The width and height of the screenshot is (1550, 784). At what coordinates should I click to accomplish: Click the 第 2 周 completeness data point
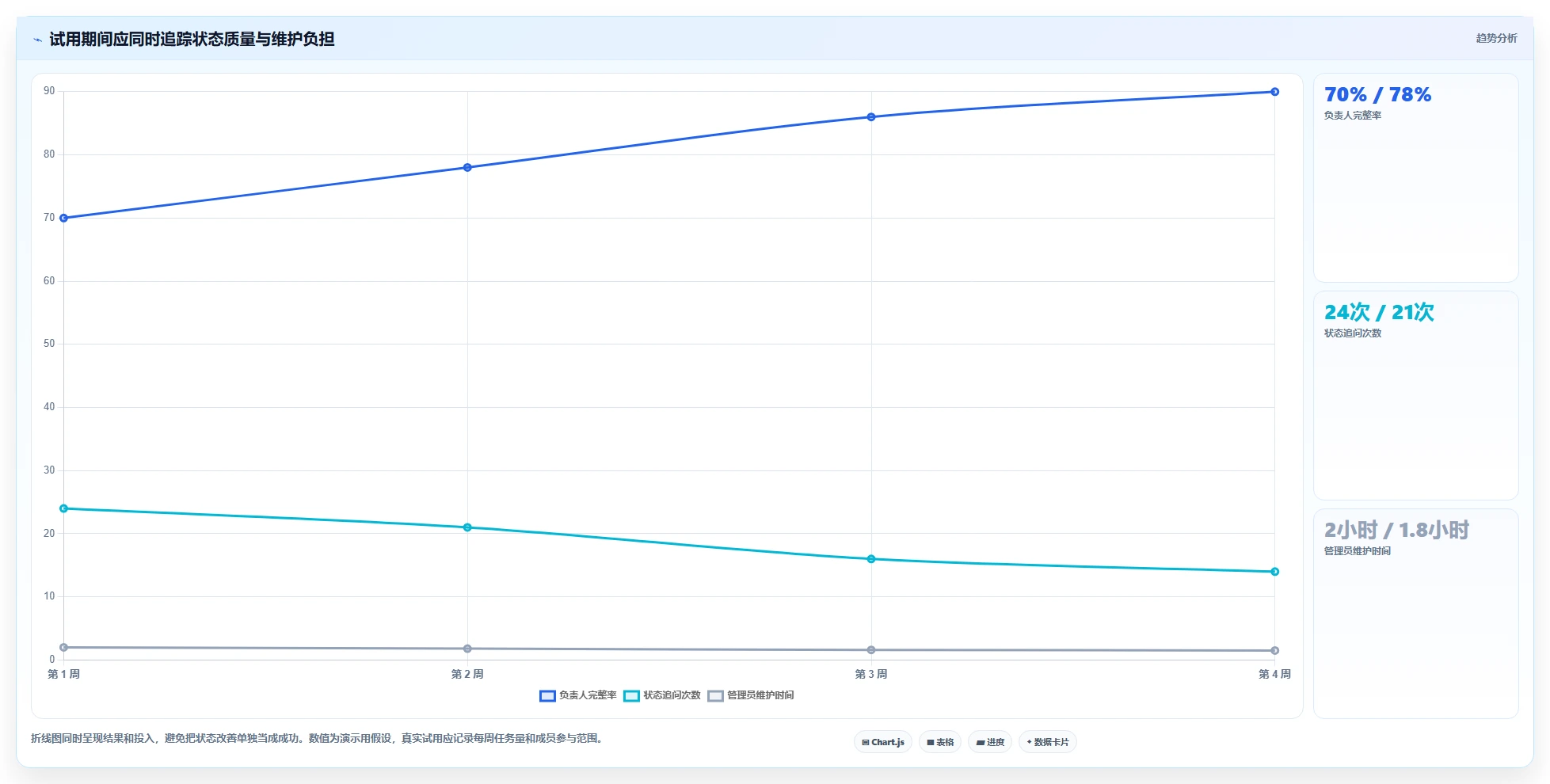(x=467, y=167)
